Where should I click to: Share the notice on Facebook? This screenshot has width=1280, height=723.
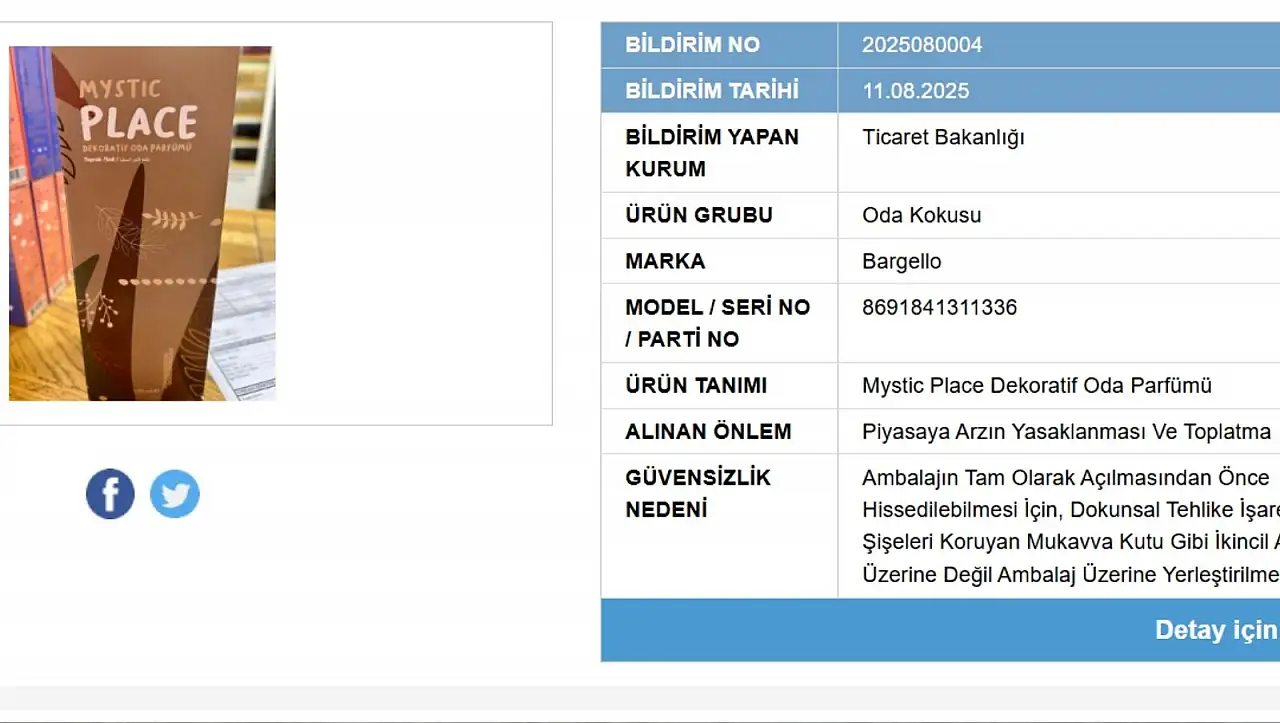tap(110, 494)
